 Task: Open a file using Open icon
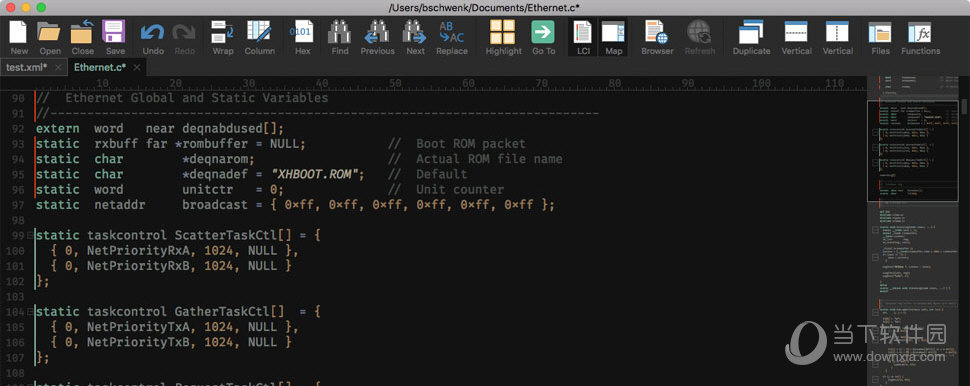point(50,37)
